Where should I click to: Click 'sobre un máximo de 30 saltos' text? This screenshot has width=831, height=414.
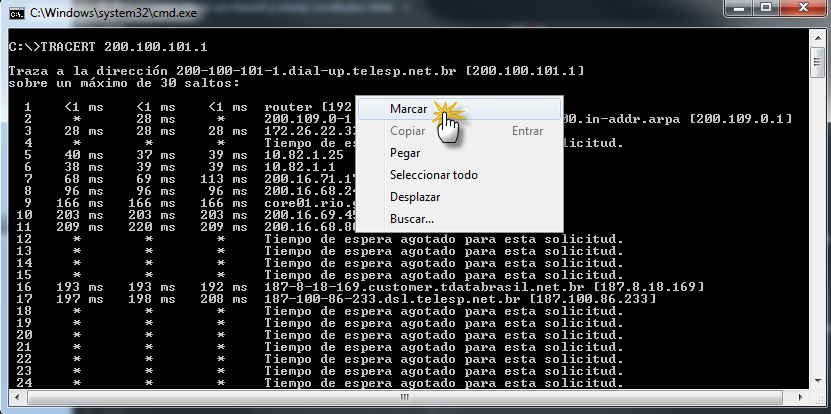(125, 83)
